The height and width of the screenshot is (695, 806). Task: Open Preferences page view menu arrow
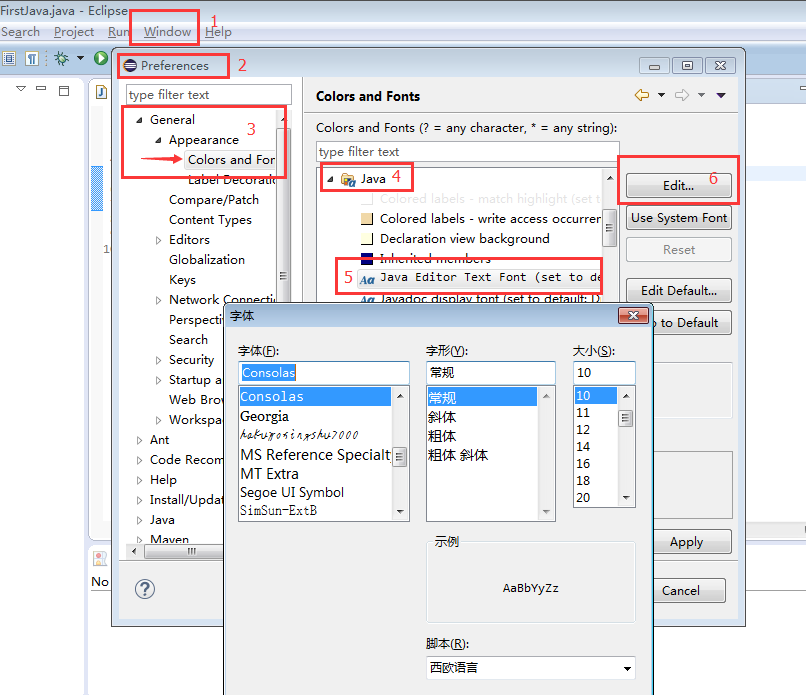(x=721, y=95)
